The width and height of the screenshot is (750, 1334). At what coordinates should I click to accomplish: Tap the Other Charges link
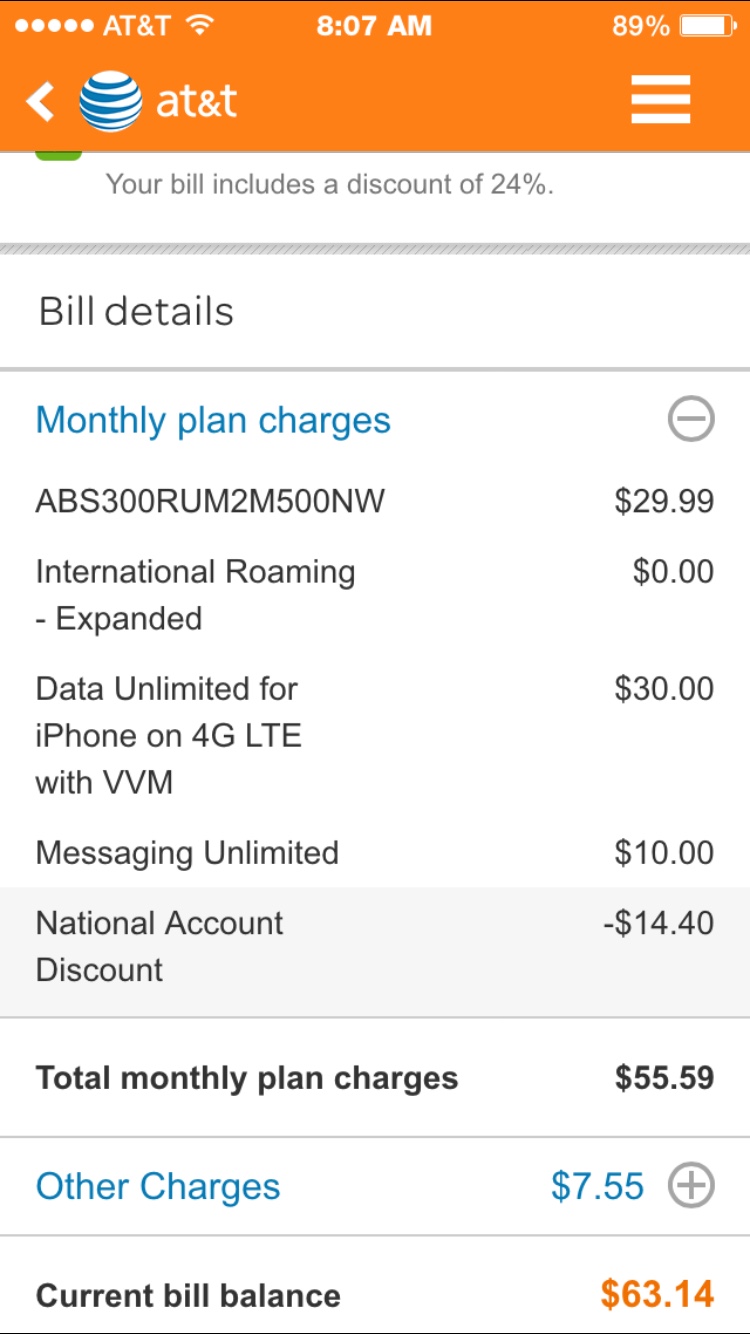pos(158,1187)
